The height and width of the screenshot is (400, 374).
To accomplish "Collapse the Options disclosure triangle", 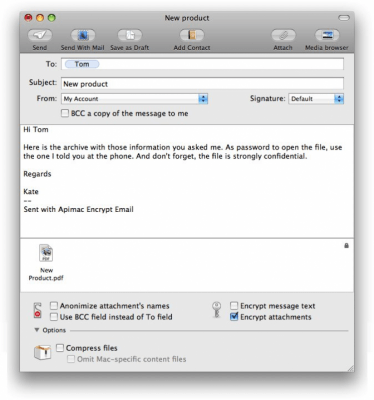I will tap(37, 330).
